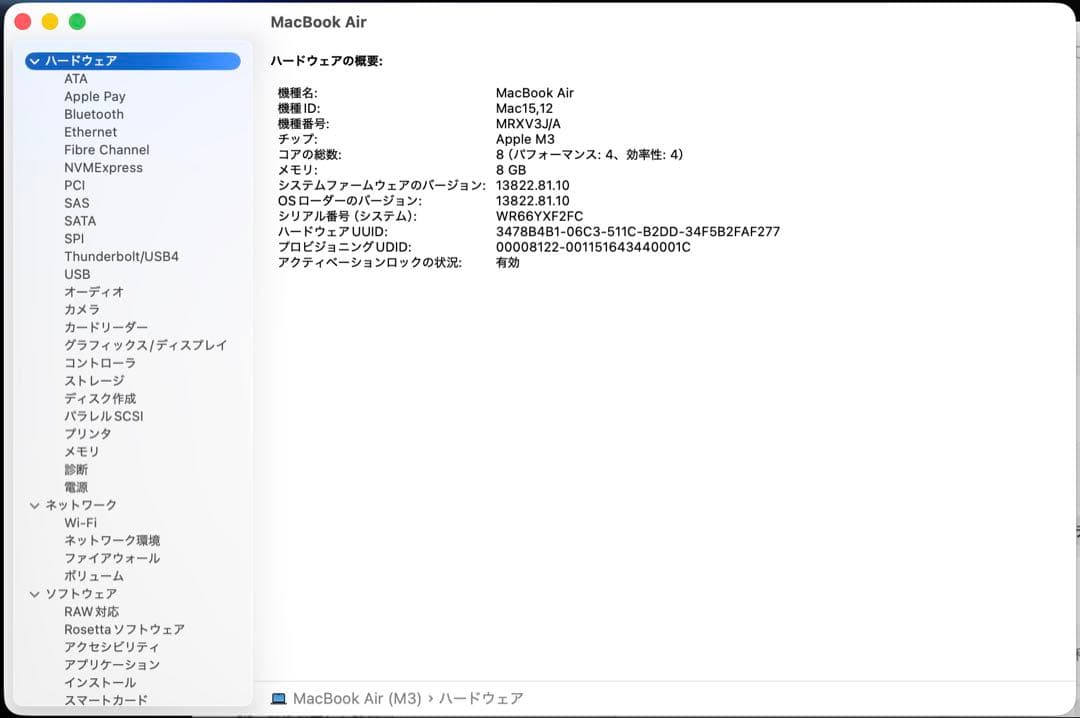Viewport: 1080px width, 718px height.
Task: Select the ソフトウェア category label
Action: coord(81,594)
